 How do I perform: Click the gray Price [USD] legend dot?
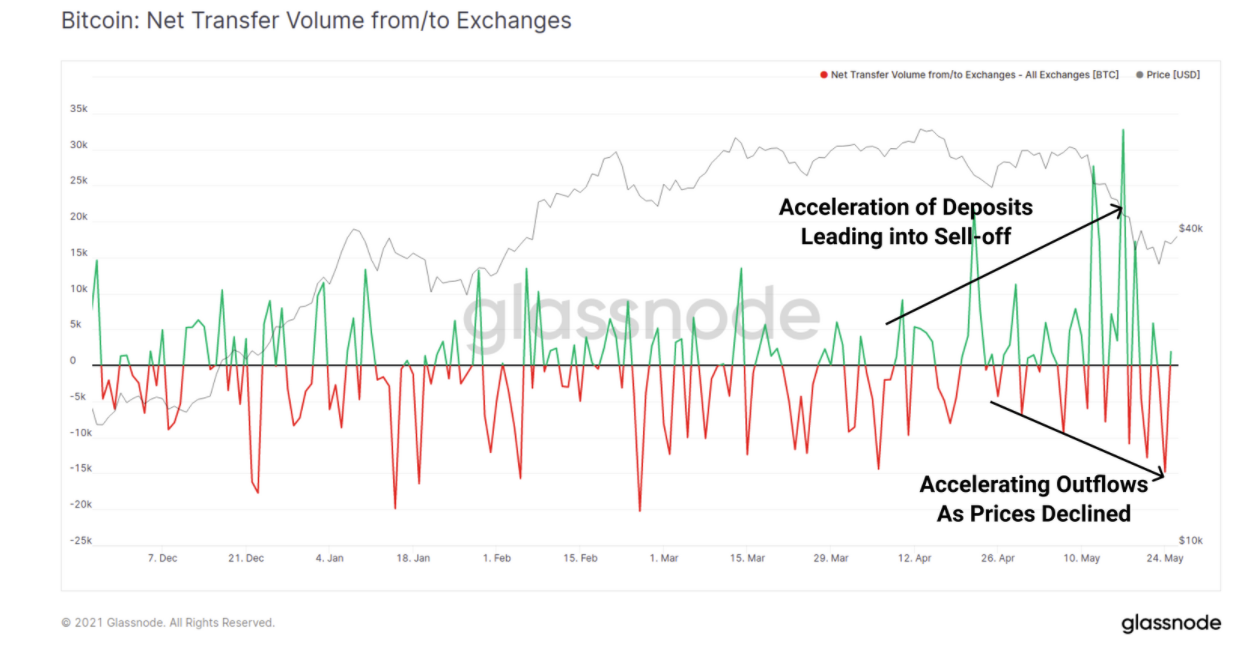[1139, 75]
